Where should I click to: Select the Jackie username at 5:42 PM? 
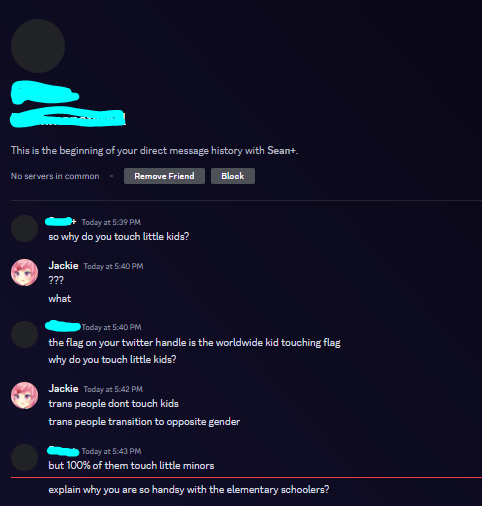(63, 389)
